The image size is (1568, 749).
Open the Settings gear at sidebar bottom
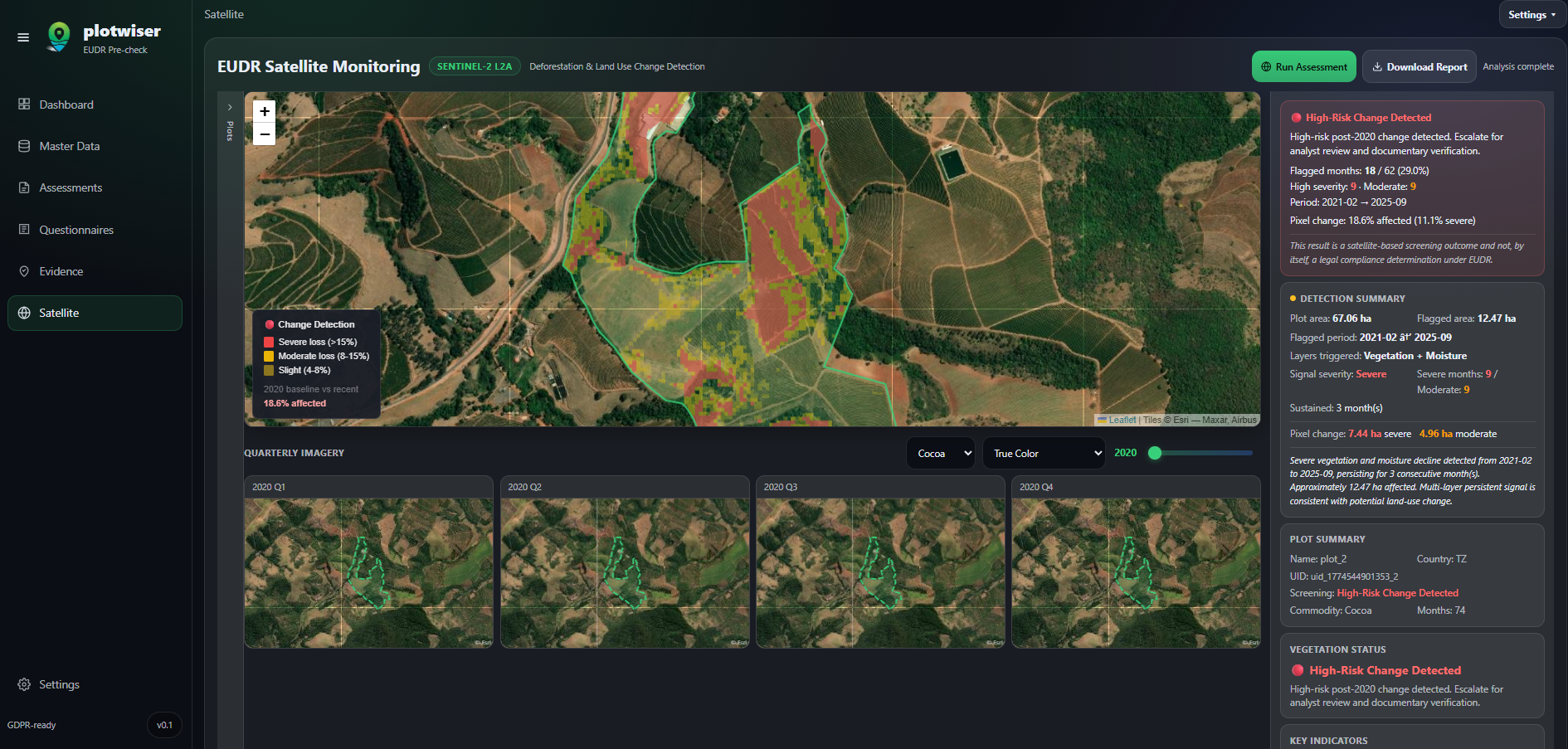(23, 684)
